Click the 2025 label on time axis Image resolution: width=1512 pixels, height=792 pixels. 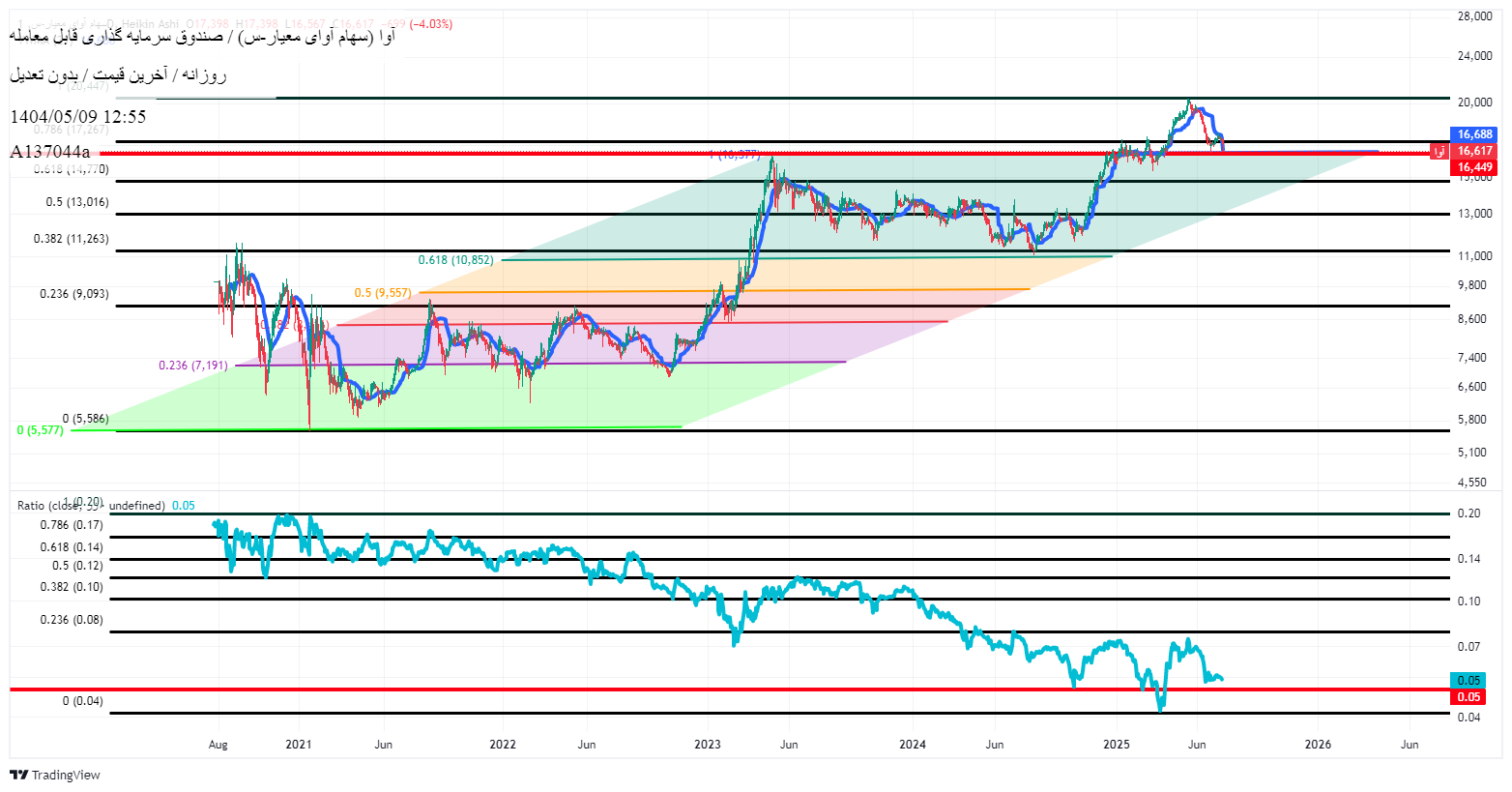[x=1117, y=745]
